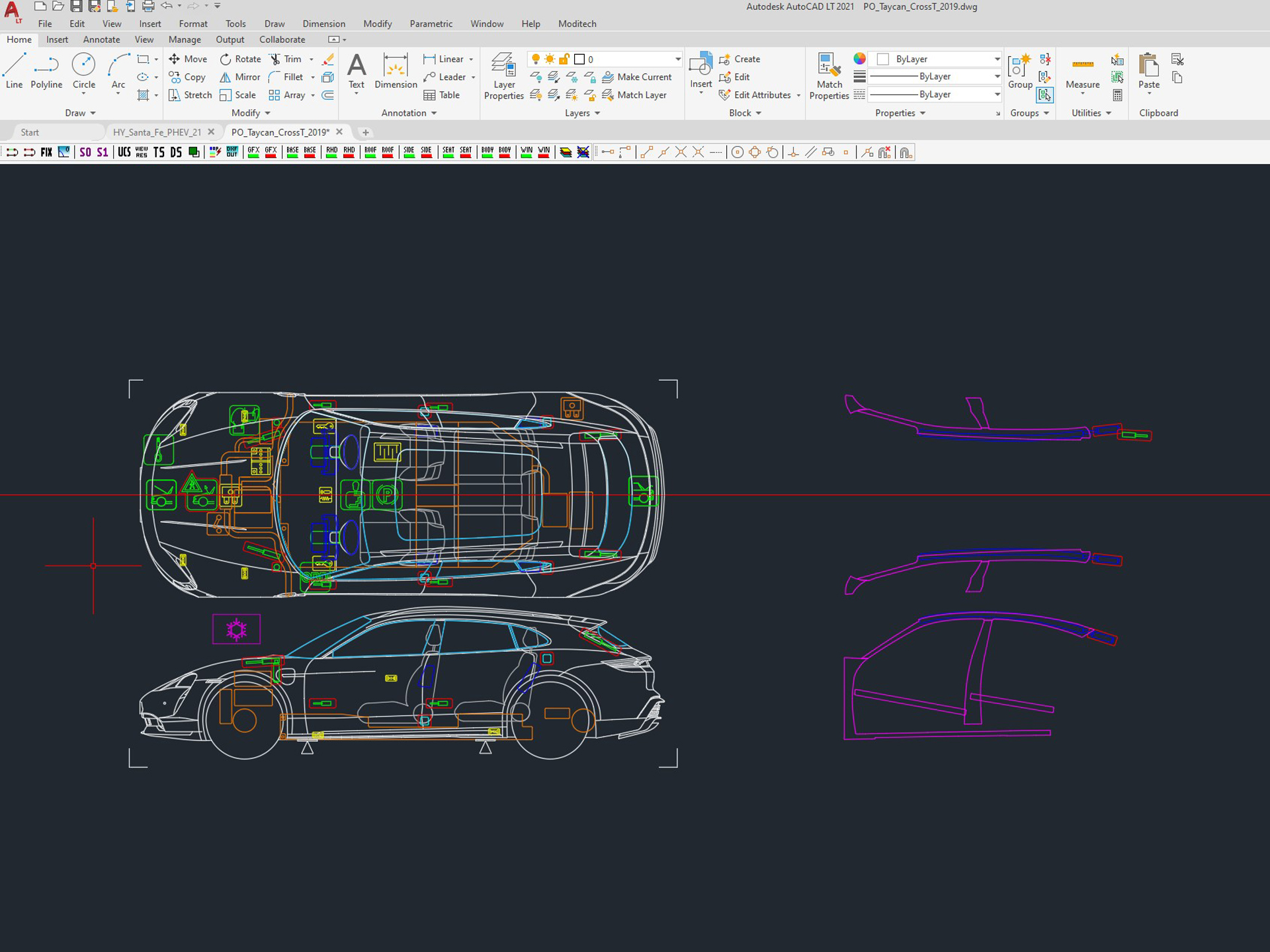
Task: Expand the Layers panel
Action: click(x=582, y=113)
